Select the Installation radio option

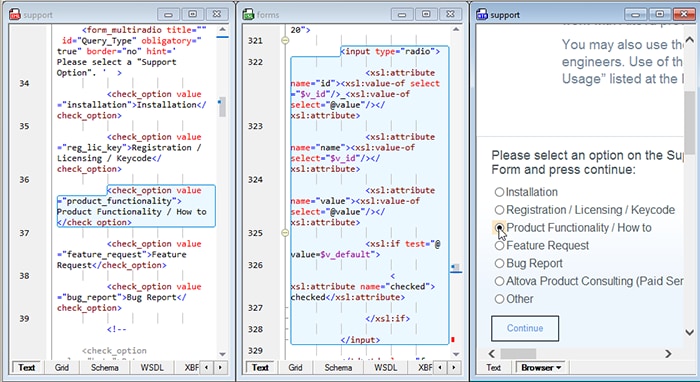(x=499, y=192)
